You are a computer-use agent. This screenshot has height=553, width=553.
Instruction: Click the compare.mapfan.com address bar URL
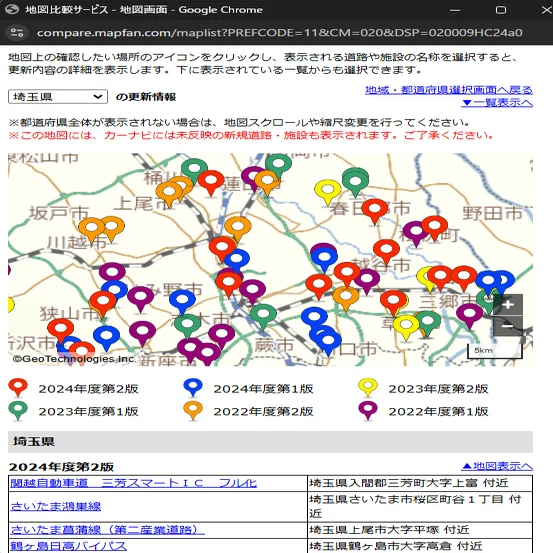coord(279,33)
